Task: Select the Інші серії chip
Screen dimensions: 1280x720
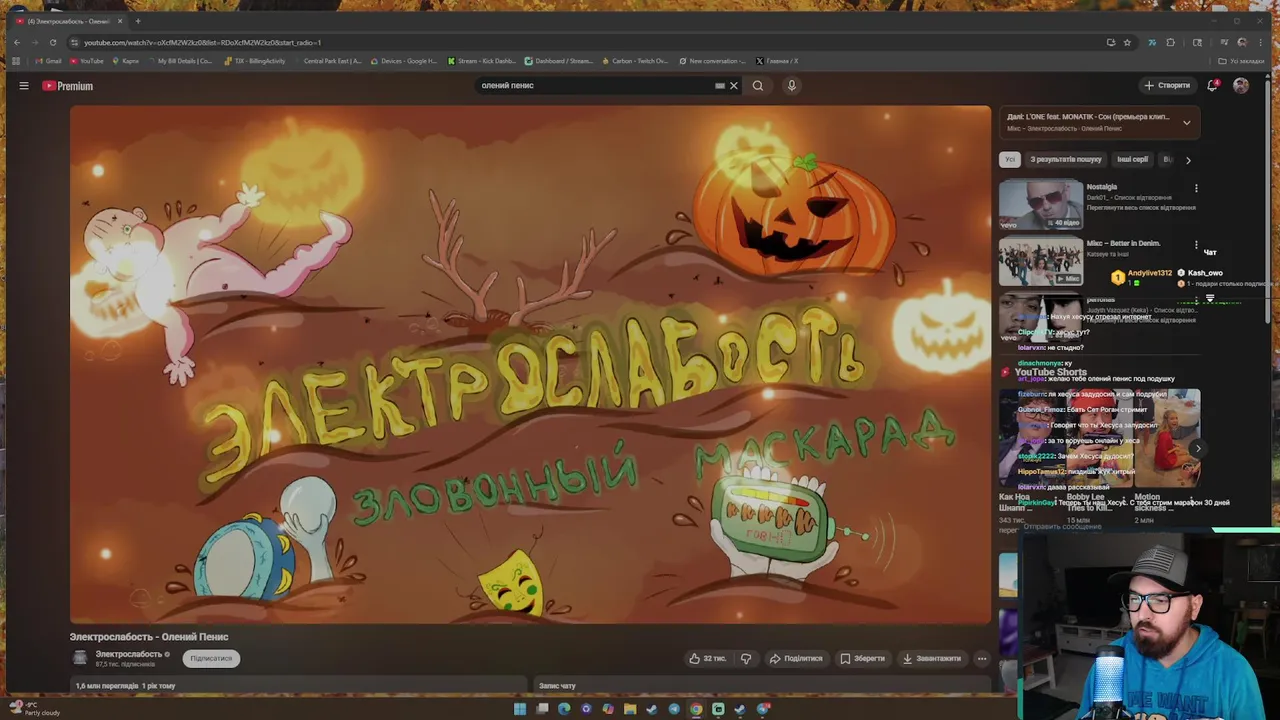Action: (1133, 160)
